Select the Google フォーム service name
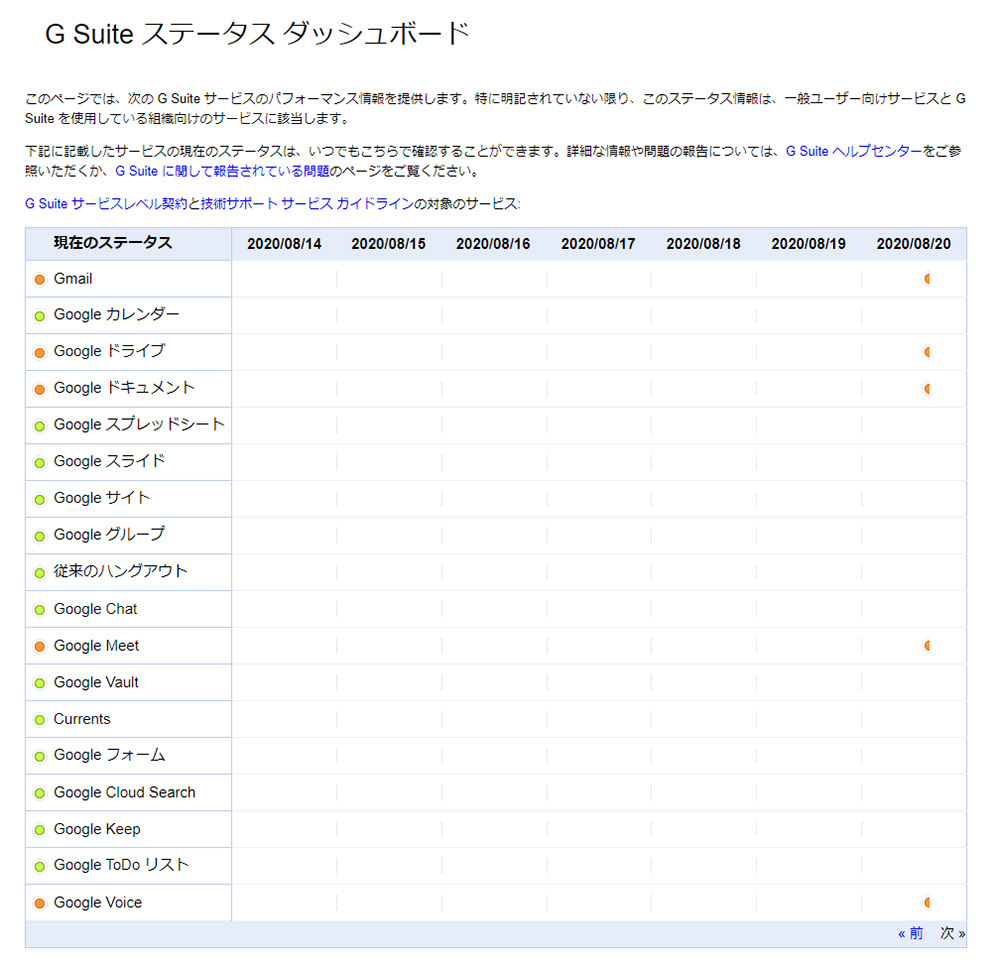Screen dimensions: 1000x965 (x=110, y=755)
